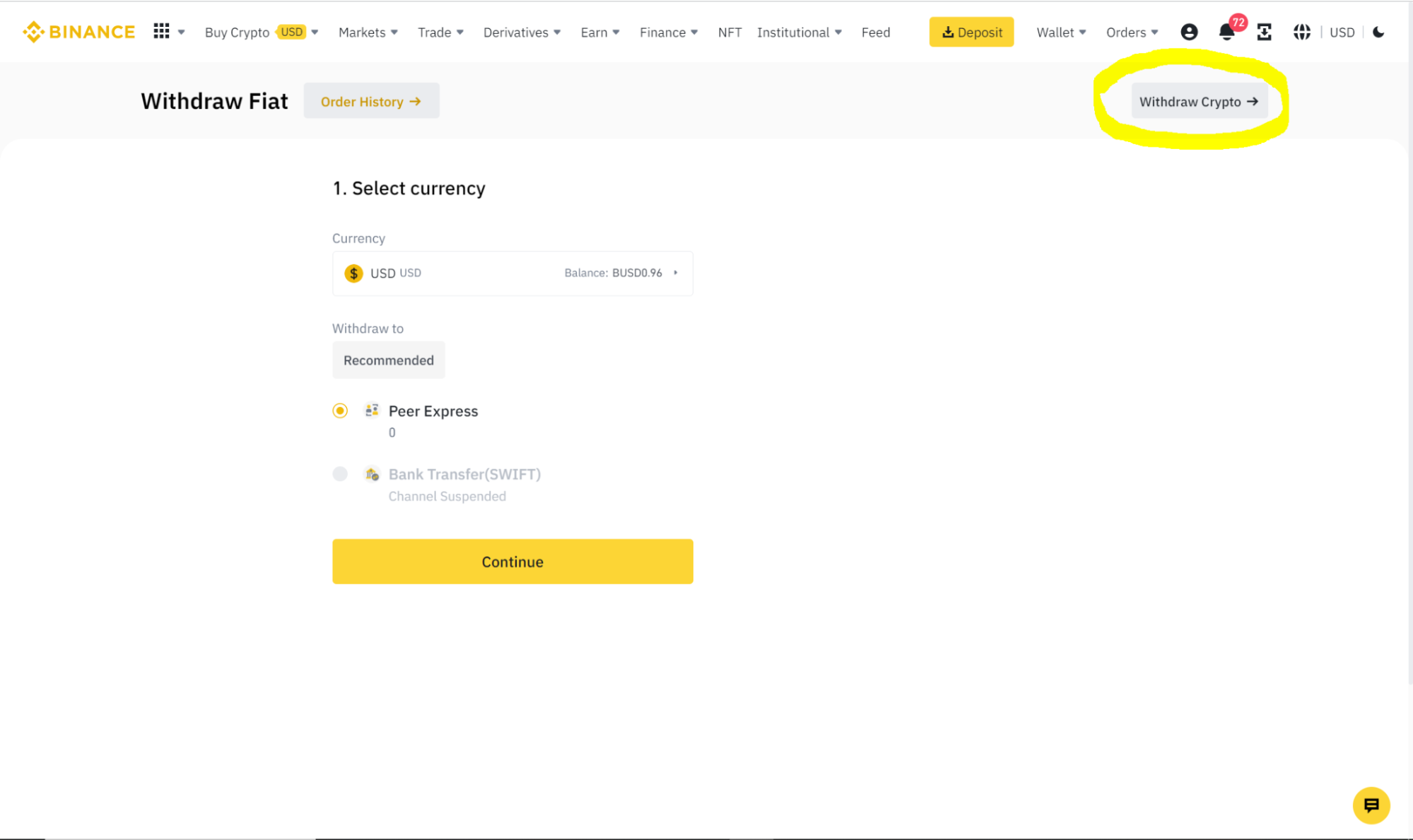The width and height of the screenshot is (1413, 840).
Task: Open the language globe icon
Action: [x=1301, y=32]
